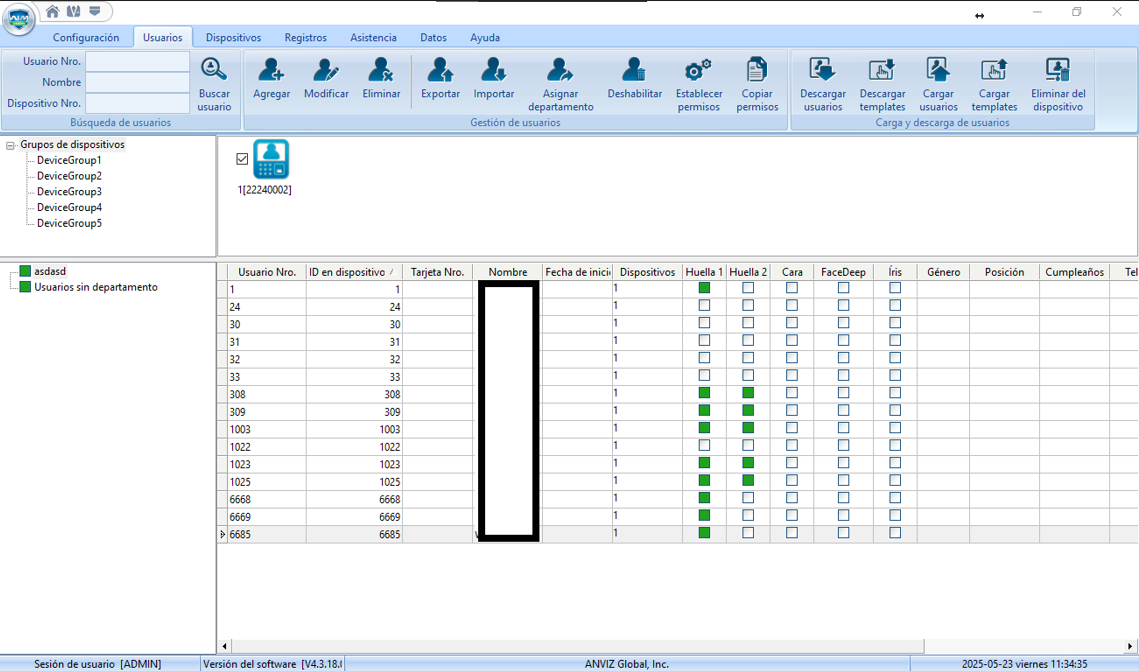Image resolution: width=1139 pixels, height=671 pixels.
Task: Select DeviceGroup5 in tree
Action: (x=69, y=223)
